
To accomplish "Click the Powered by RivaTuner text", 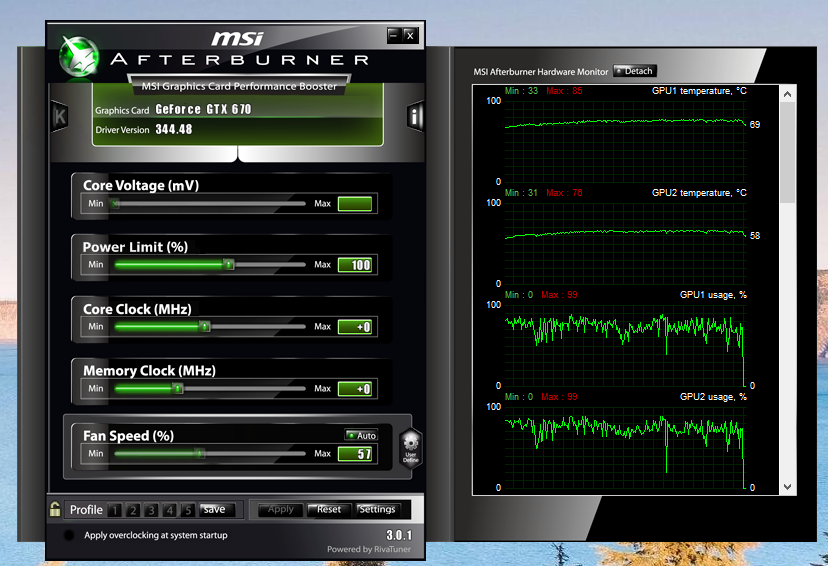I will coord(369,549).
